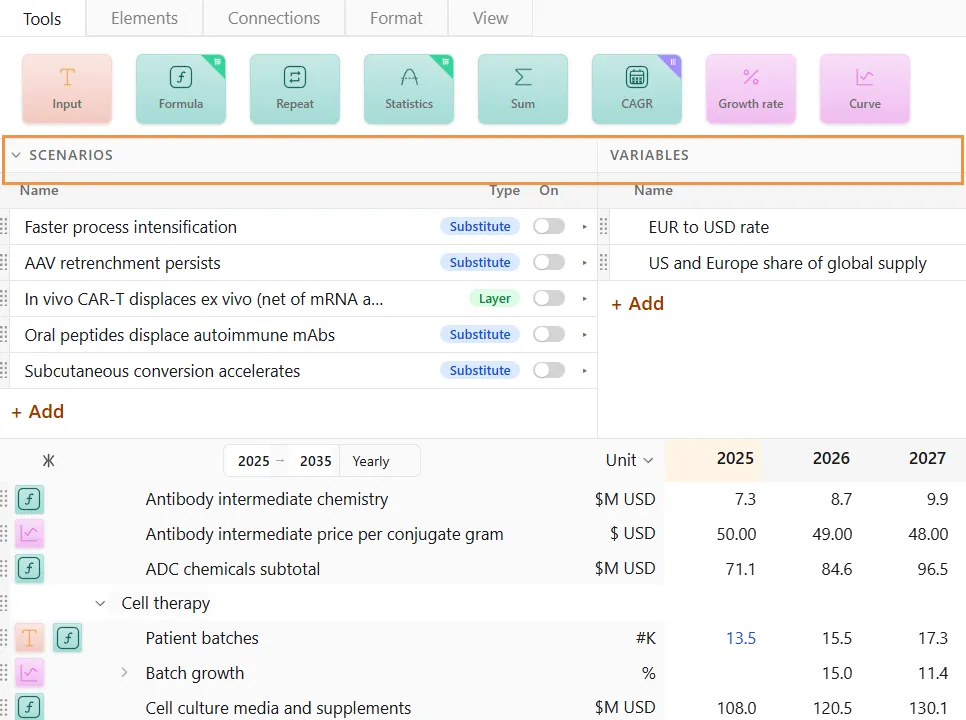Select Batch growth 2026 value 15.0
966x720 pixels.
point(837,673)
